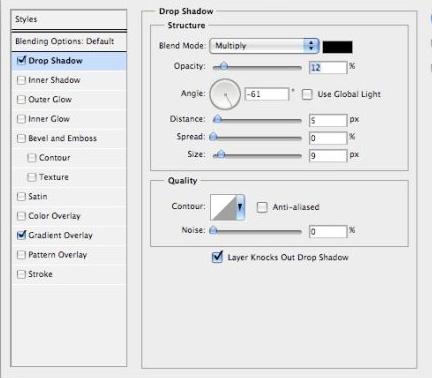This screenshot has width=432, height=378.
Task: Click the Opacity slider handle
Action: (224, 66)
